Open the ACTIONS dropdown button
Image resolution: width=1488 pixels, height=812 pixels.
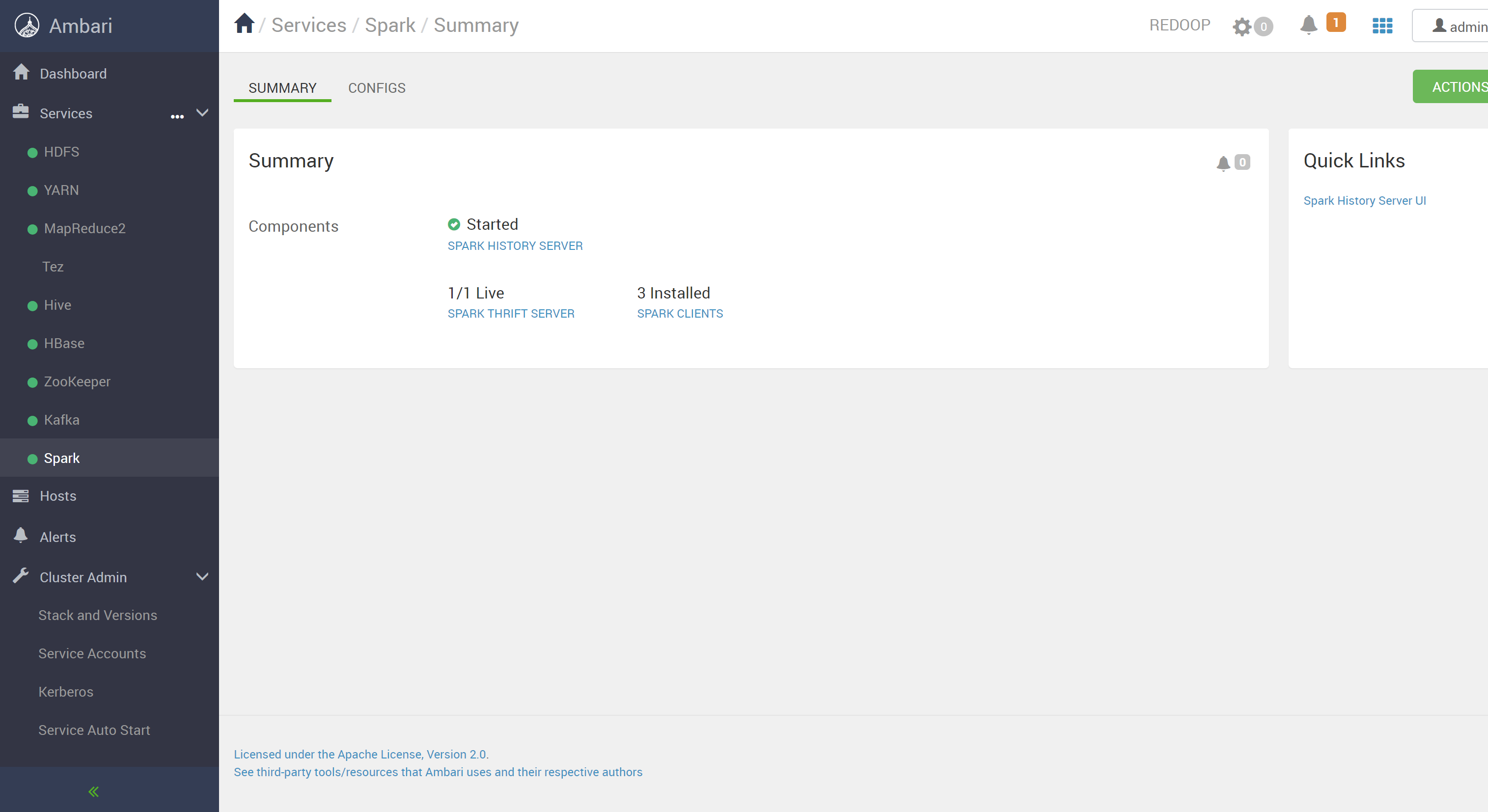click(1450, 86)
